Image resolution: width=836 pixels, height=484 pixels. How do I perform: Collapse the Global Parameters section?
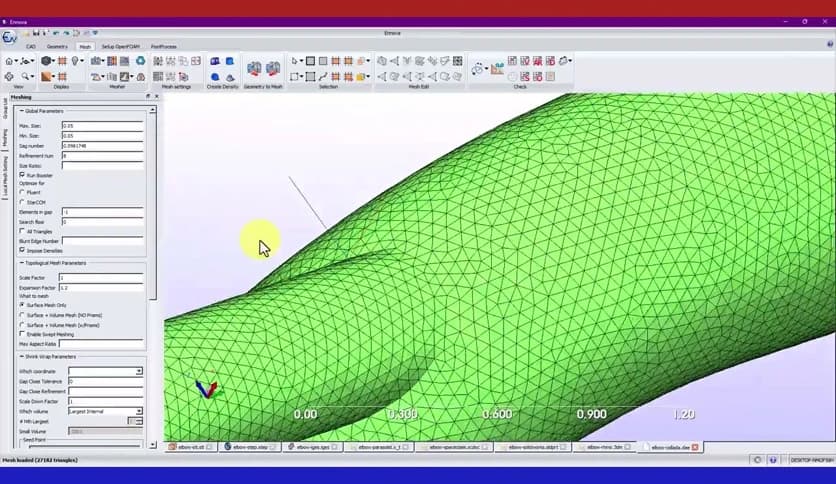(22, 111)
